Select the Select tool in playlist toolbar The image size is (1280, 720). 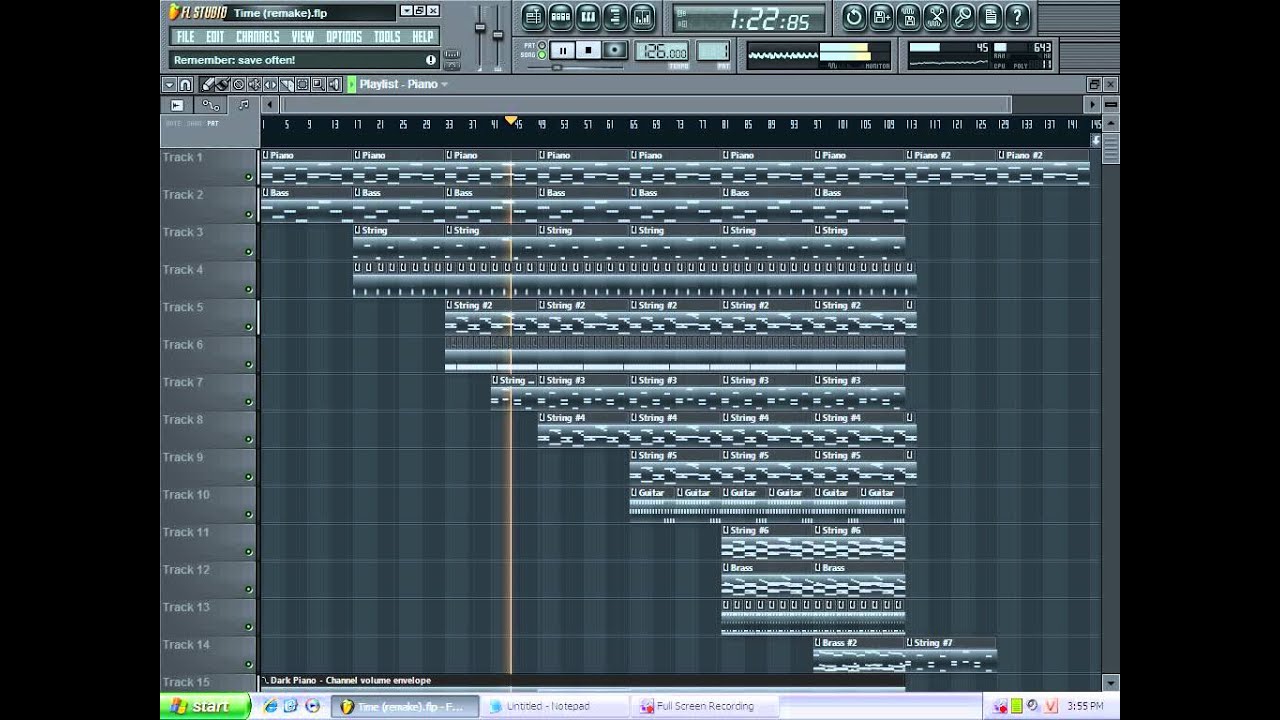(x=302, y=85)
